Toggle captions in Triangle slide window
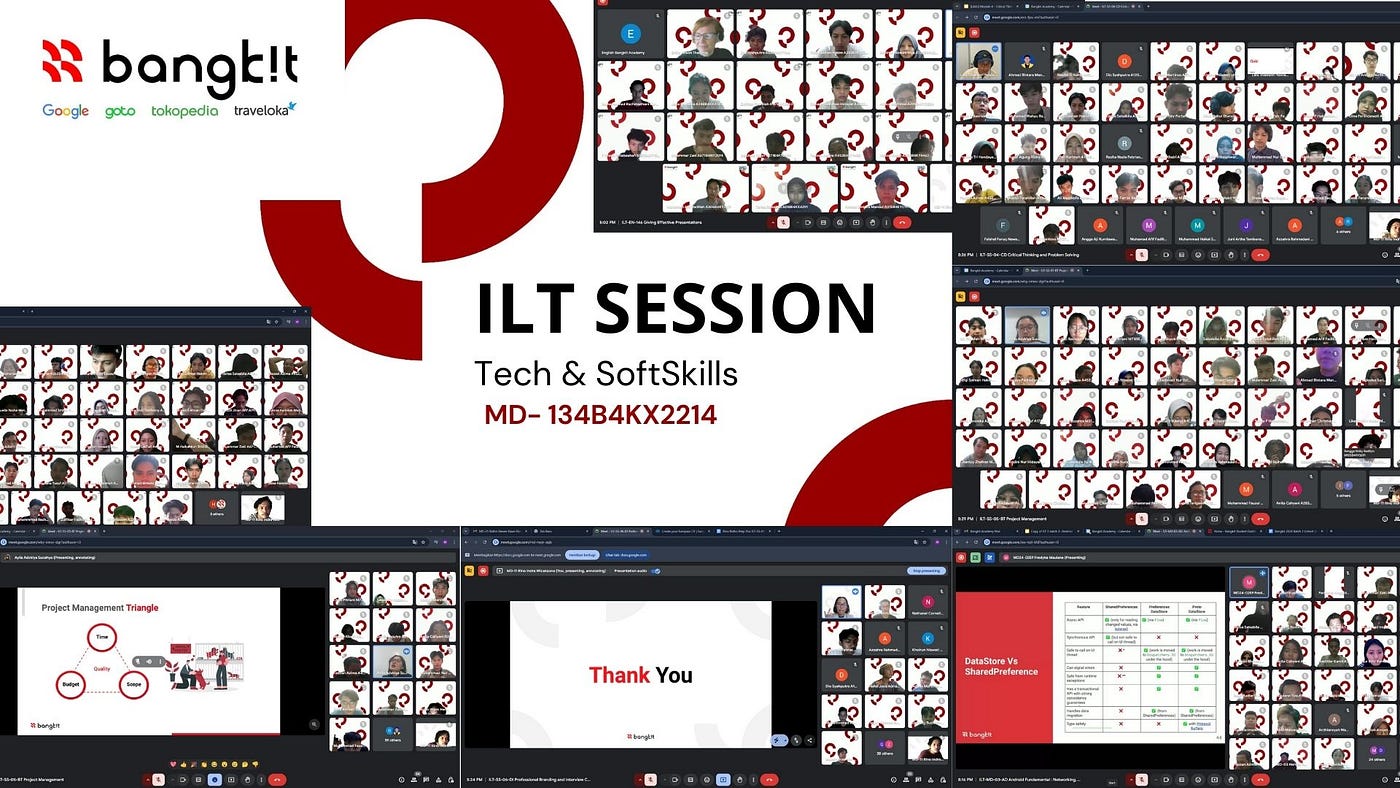The image size is (1400, 788). [198, 779]
